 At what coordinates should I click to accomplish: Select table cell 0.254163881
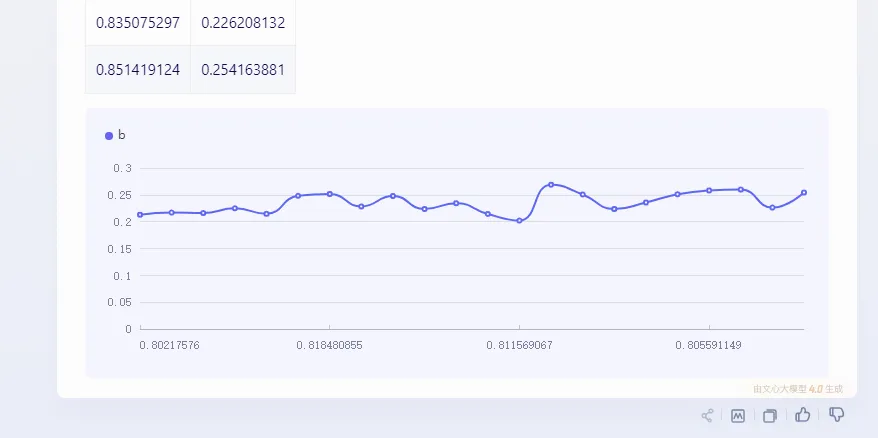pyautogui.click(x=243, y=70)
